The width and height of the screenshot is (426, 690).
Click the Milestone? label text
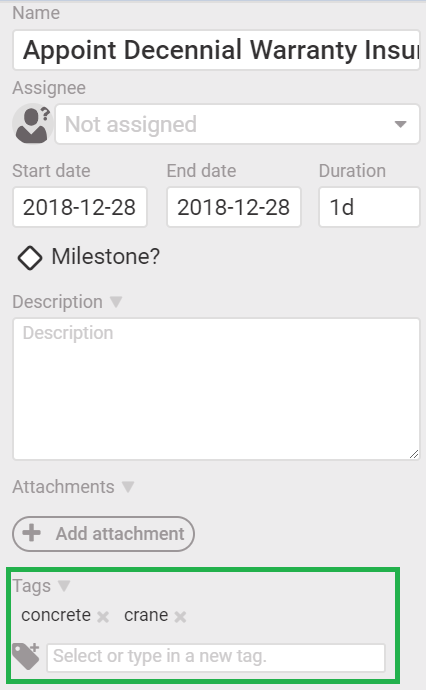pyautogui.click(x=106, y=256)
